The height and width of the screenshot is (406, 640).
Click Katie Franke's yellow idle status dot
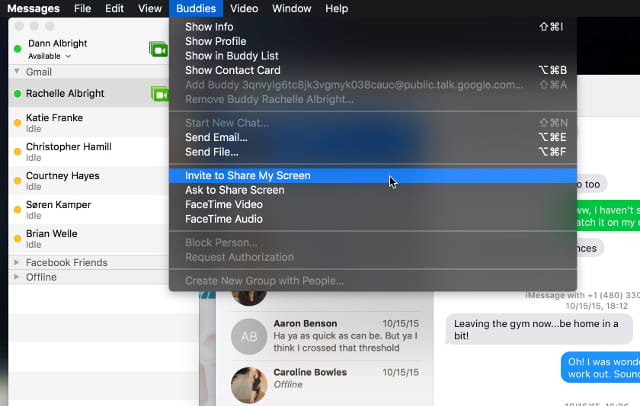coord(18,122)
